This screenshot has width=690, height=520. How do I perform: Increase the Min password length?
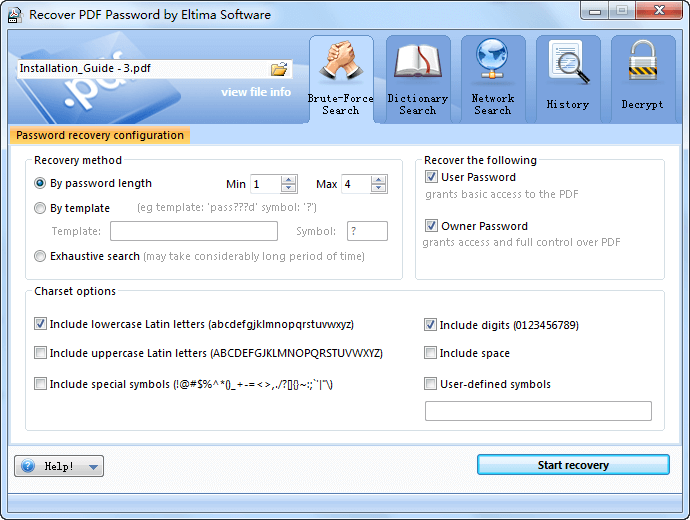pos(289,179)
